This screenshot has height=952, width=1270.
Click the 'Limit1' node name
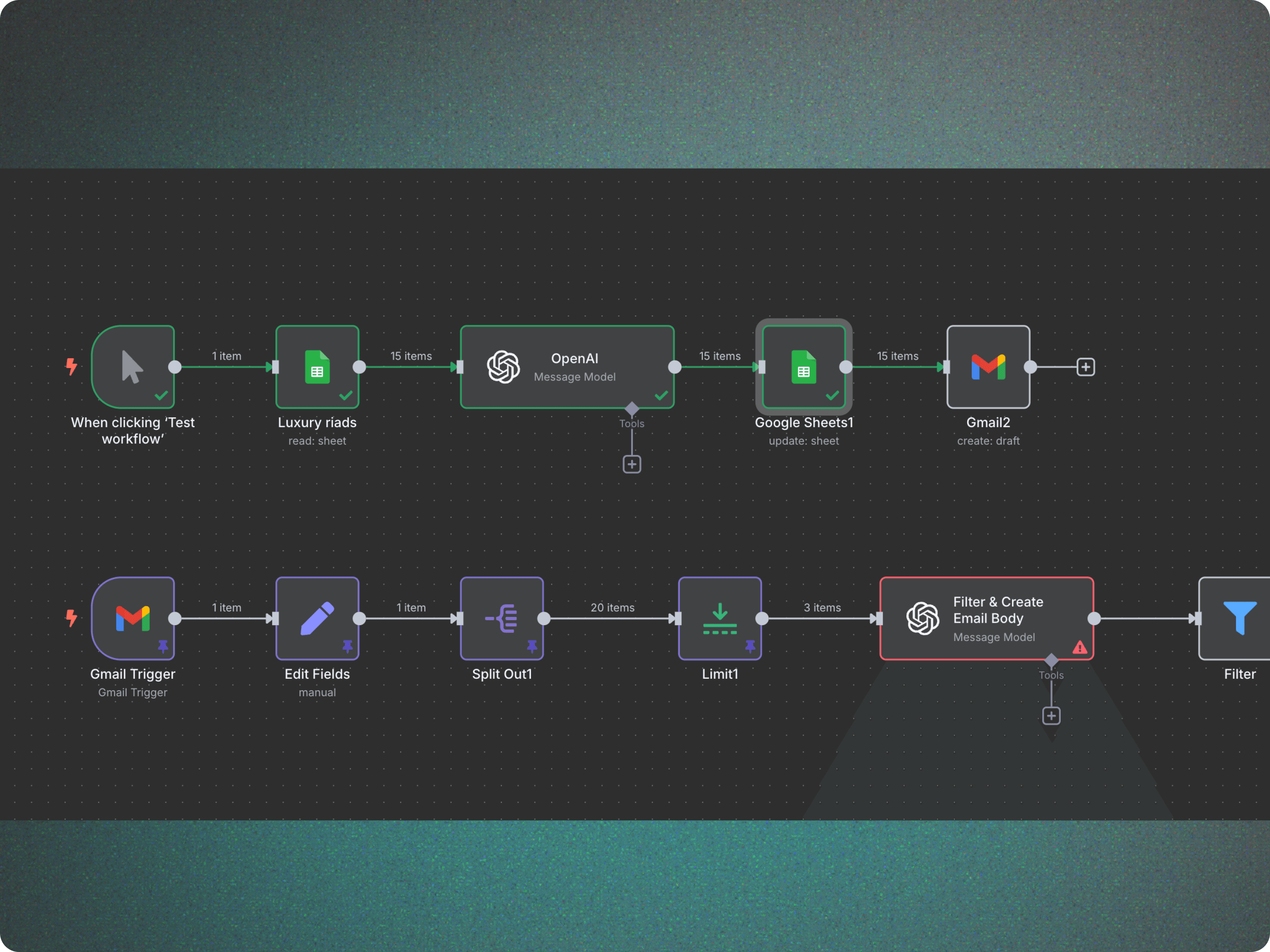click(720, 674)
